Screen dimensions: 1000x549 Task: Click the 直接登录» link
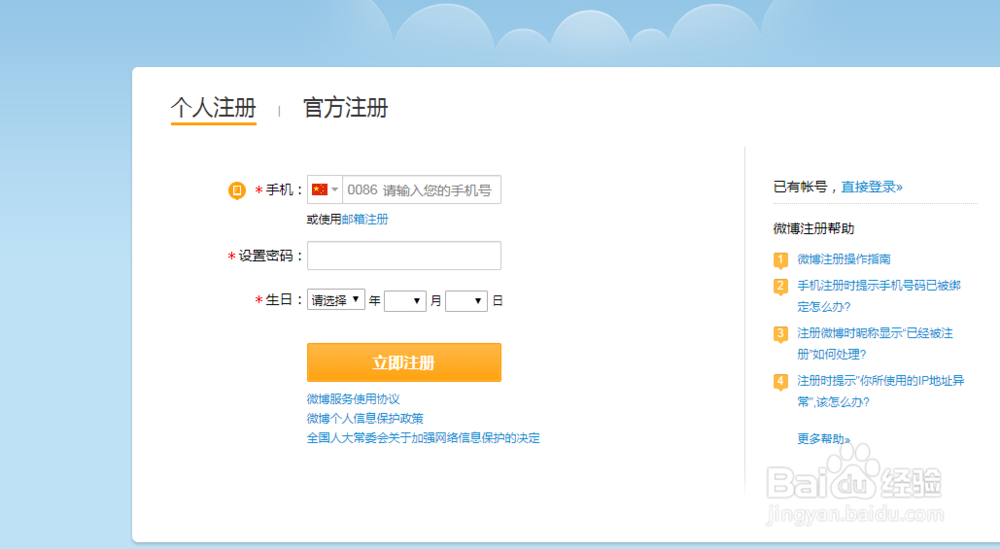tap(871, 187)
